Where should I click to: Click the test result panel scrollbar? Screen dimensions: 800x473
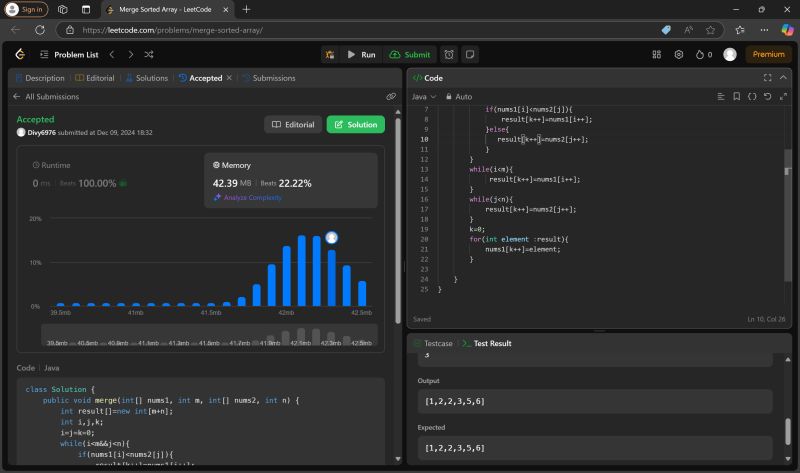[x=788, y=431]
